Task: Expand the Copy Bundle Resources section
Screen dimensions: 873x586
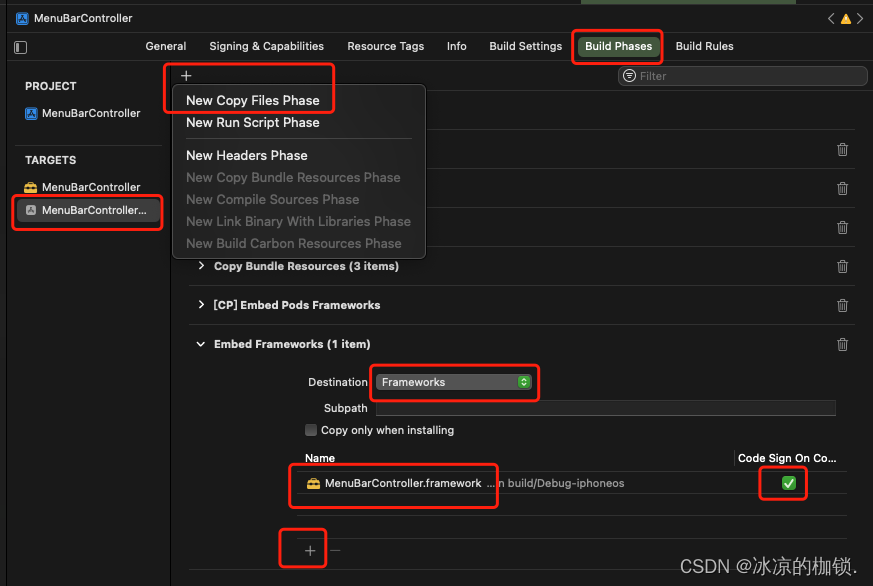Action: tap(203, 266)
